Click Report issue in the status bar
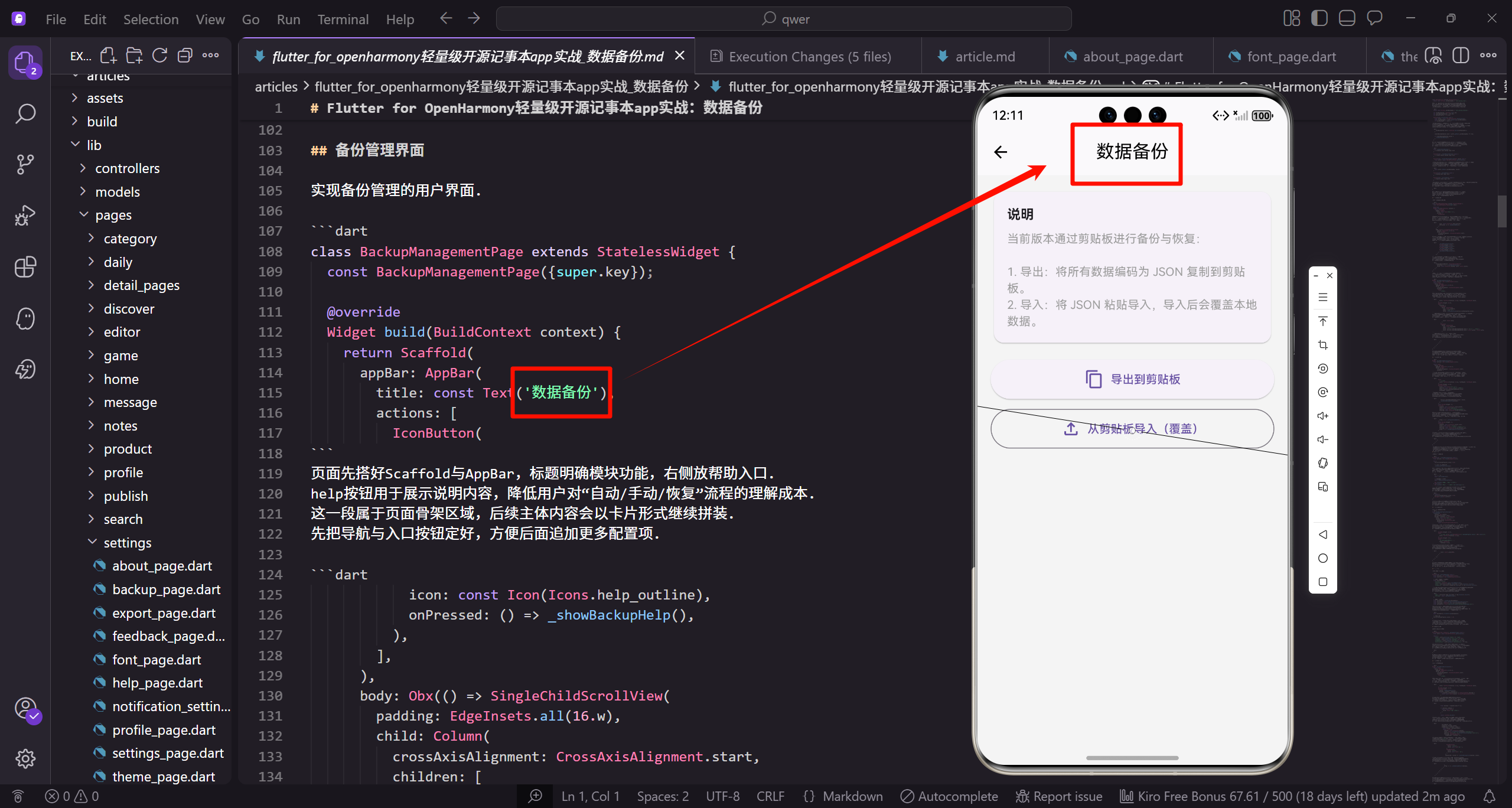This screenshot has width=1512, height=808. 1059,796
